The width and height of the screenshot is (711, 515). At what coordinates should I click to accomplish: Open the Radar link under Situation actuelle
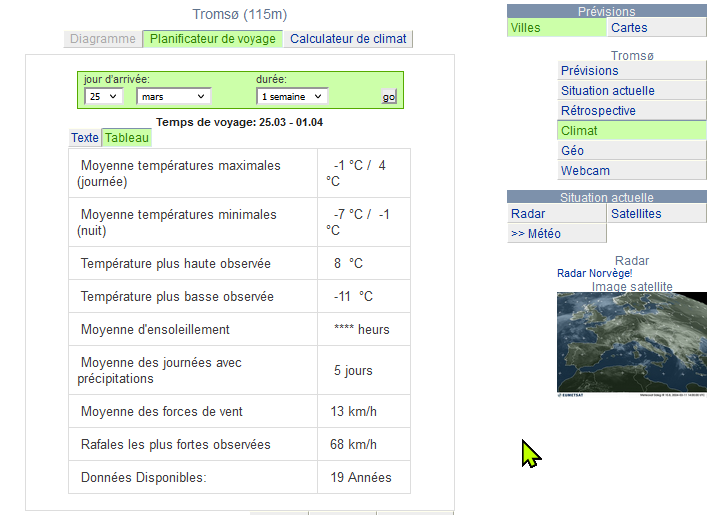[x=556, y=214]
